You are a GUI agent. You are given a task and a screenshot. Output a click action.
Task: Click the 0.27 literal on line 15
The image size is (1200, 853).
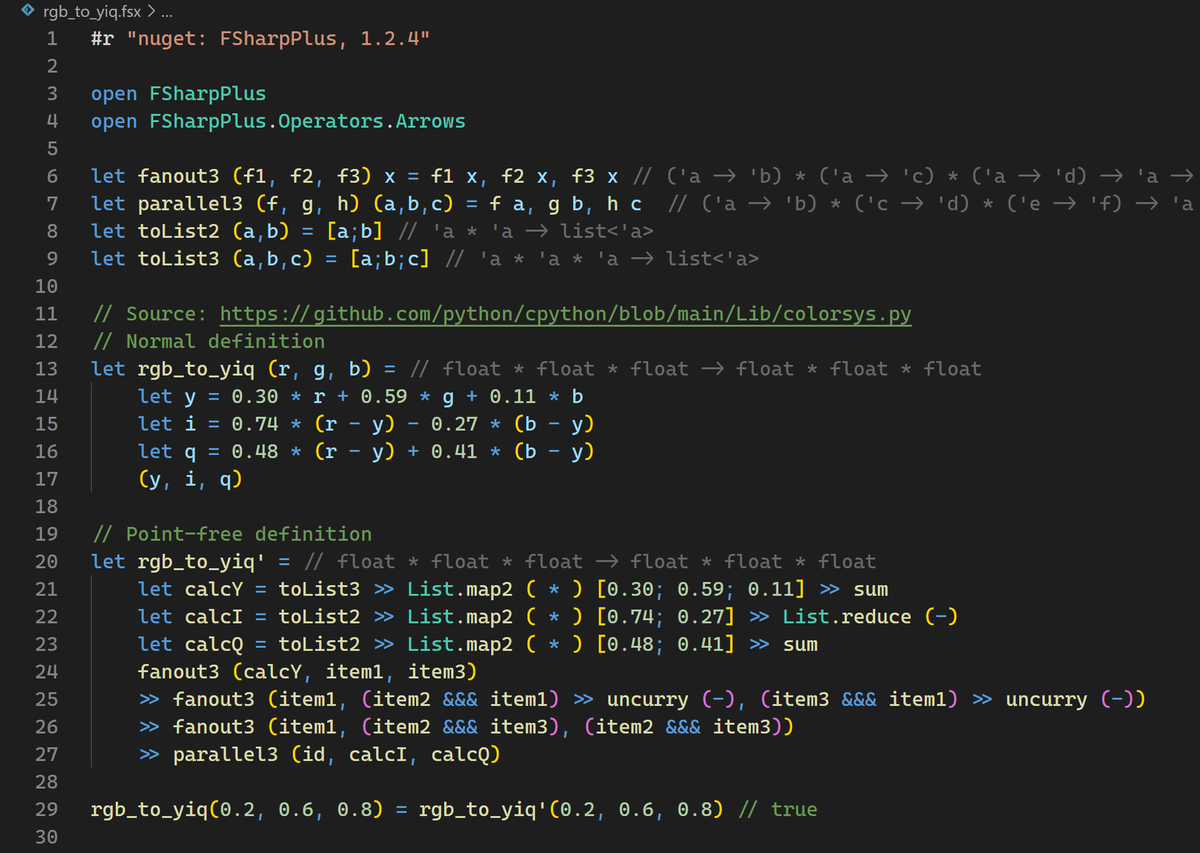point(454,424)
